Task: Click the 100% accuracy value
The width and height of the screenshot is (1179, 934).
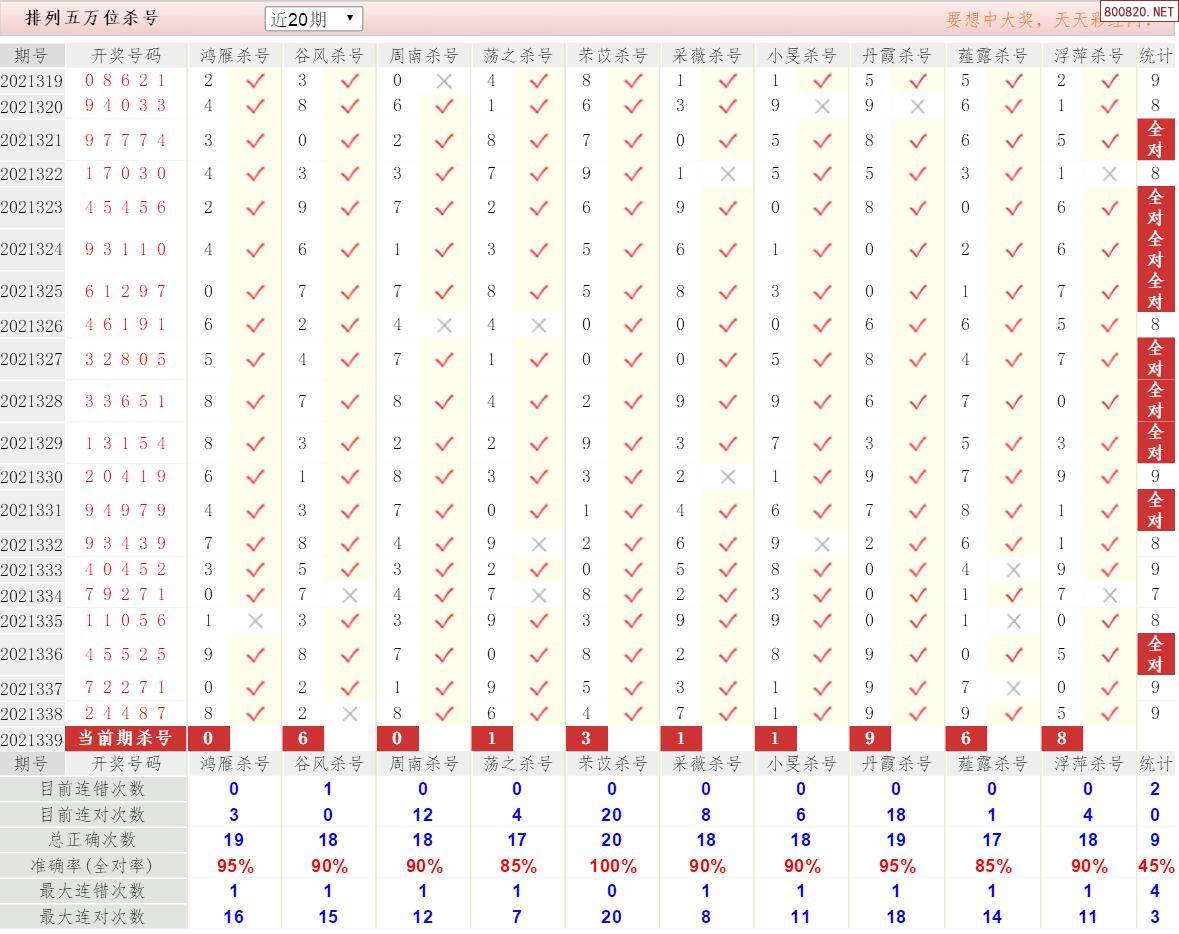Action: click(613, 866)
